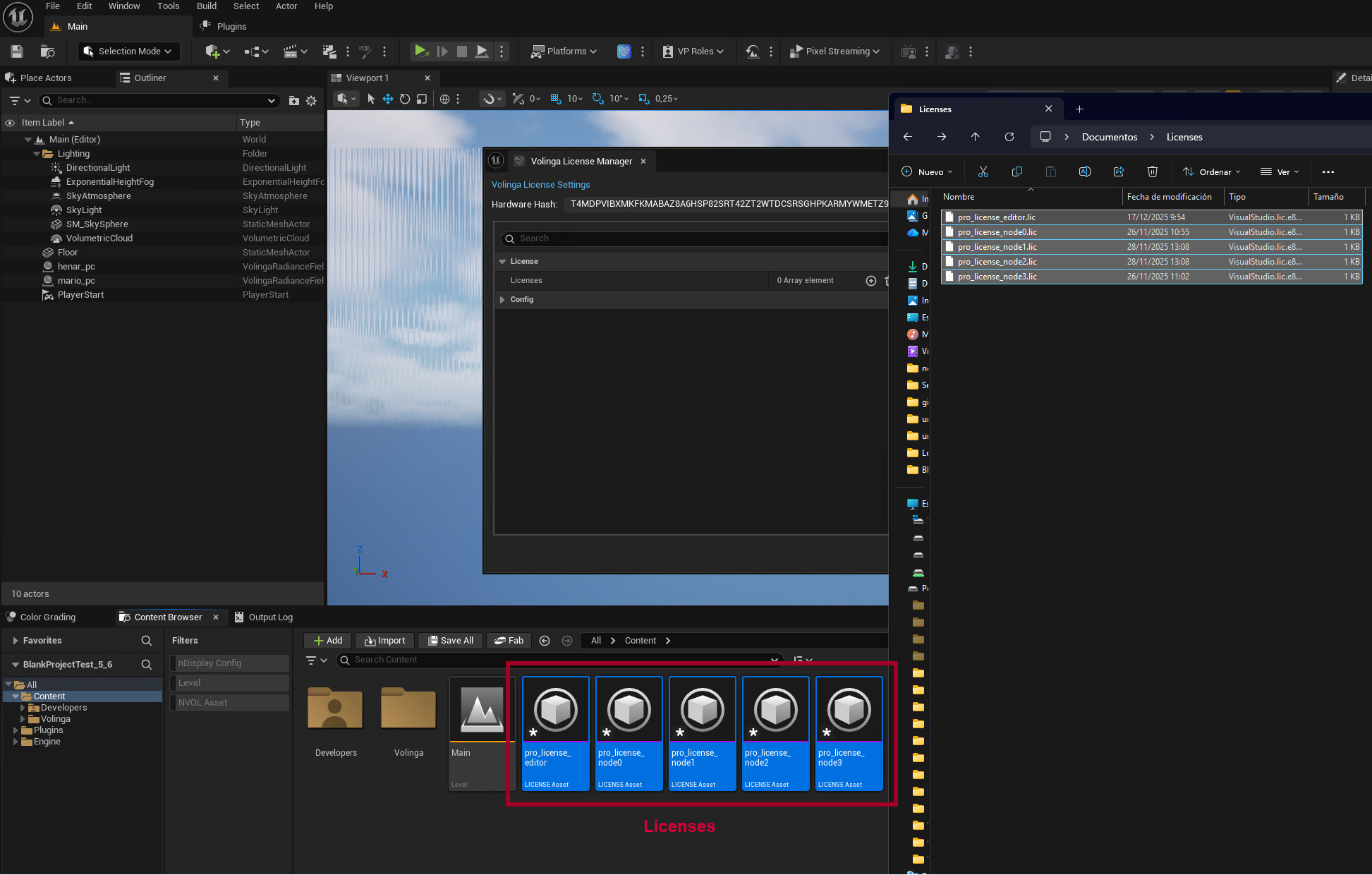
Task: Open Outliner settings gear icon
Action: tap(311, 101)
